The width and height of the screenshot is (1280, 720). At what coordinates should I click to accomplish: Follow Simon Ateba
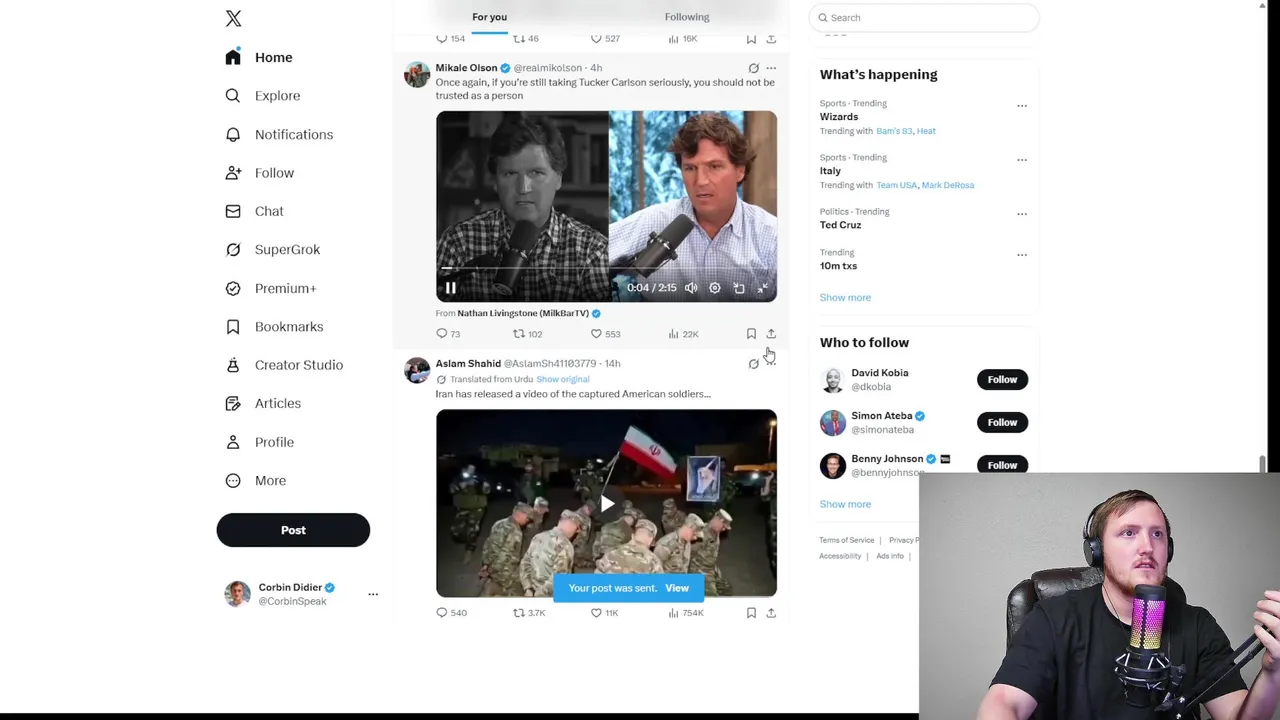(x=1002, y=422)
